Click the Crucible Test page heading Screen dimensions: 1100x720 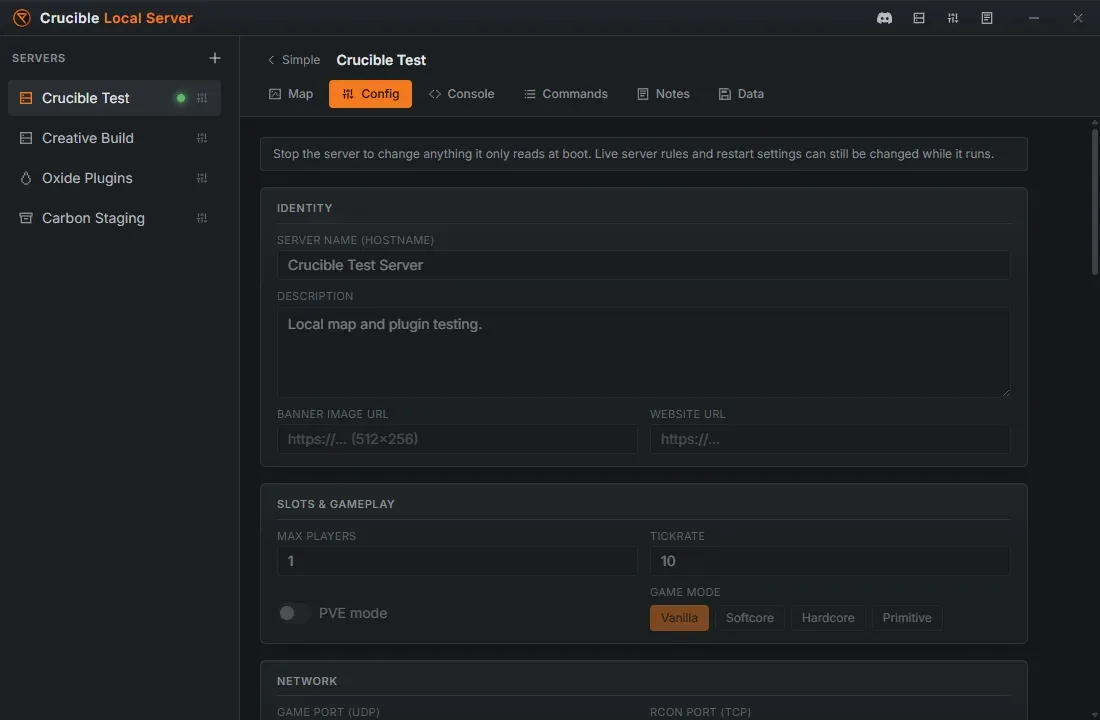coord(381,60)
